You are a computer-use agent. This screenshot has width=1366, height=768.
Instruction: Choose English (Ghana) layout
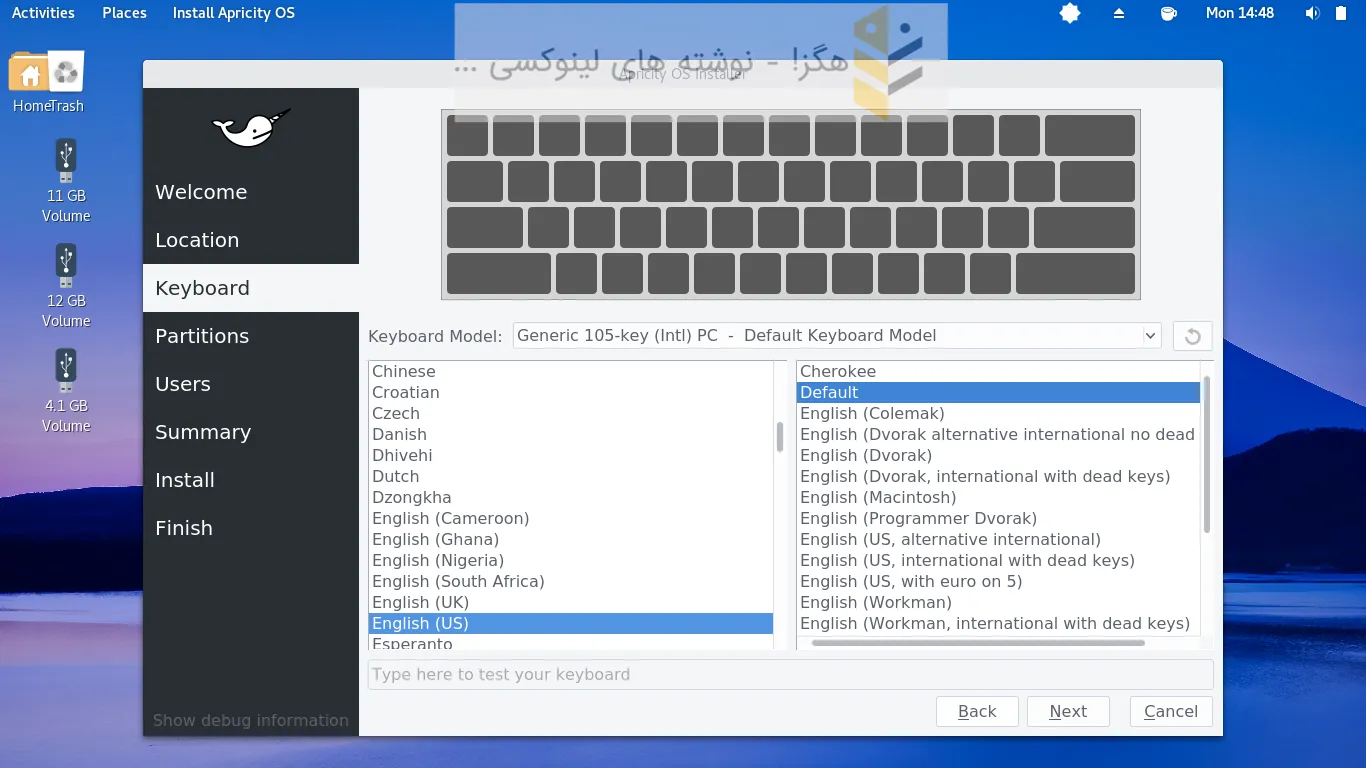point(570,539)
